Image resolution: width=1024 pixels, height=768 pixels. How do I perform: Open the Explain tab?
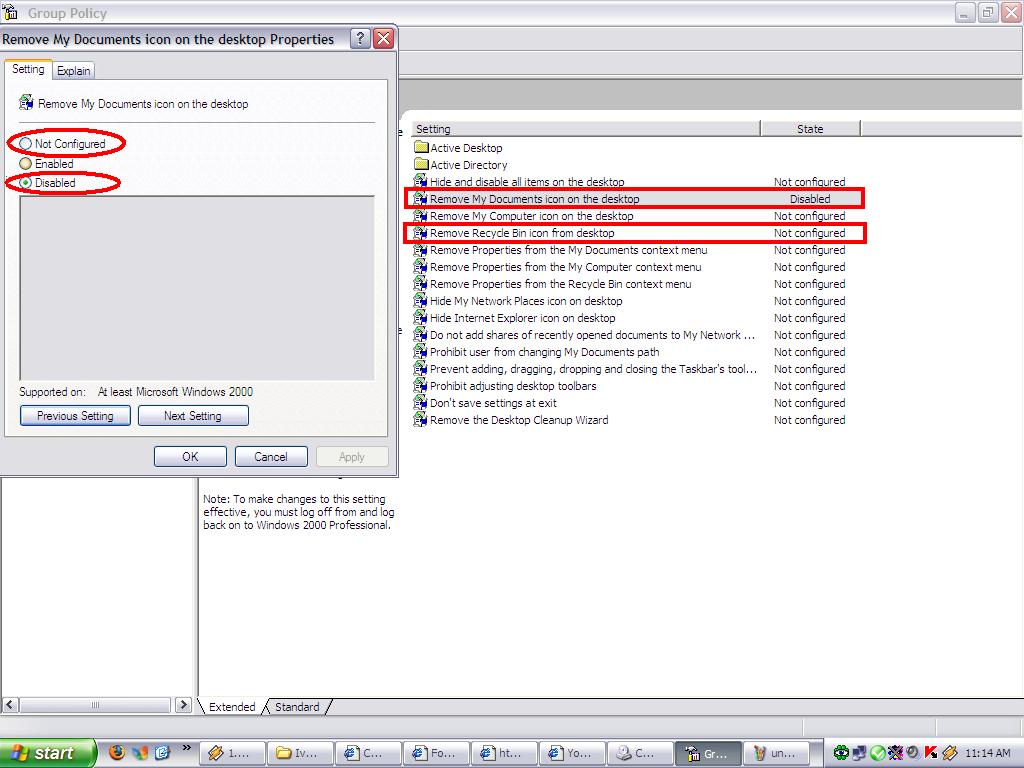(x=73, y=71)
